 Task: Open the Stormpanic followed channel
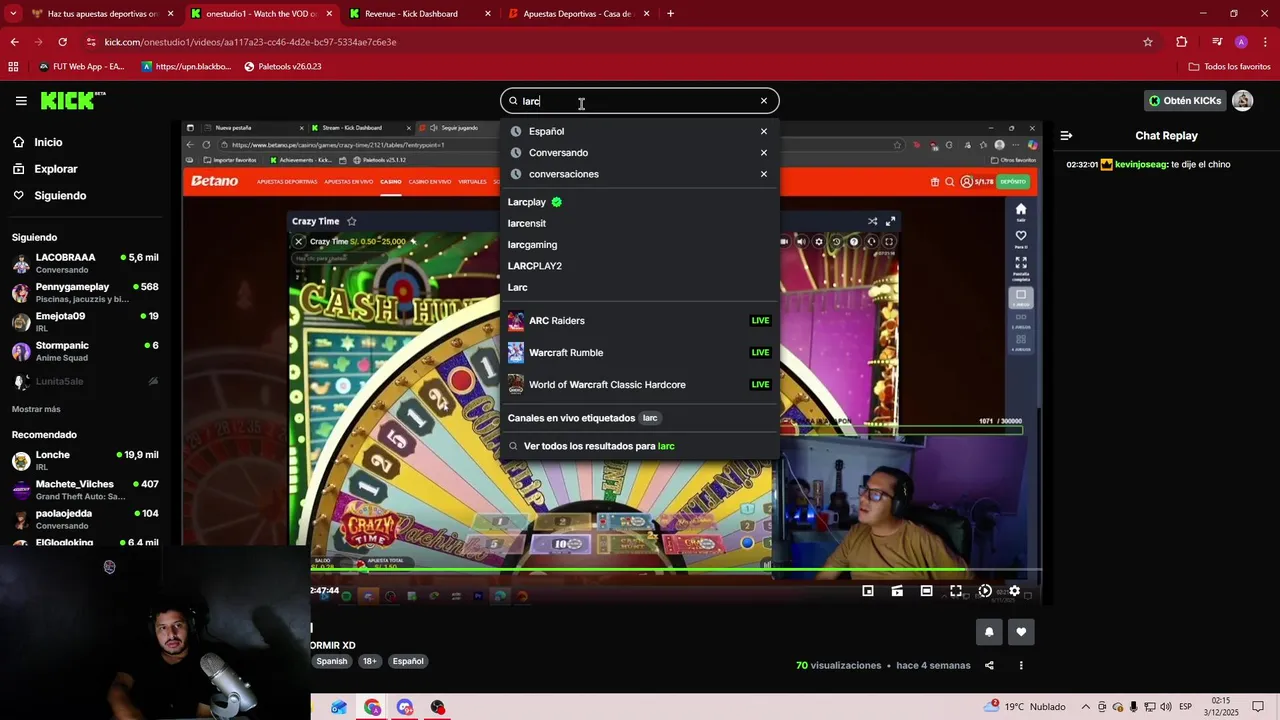point(85,351)
